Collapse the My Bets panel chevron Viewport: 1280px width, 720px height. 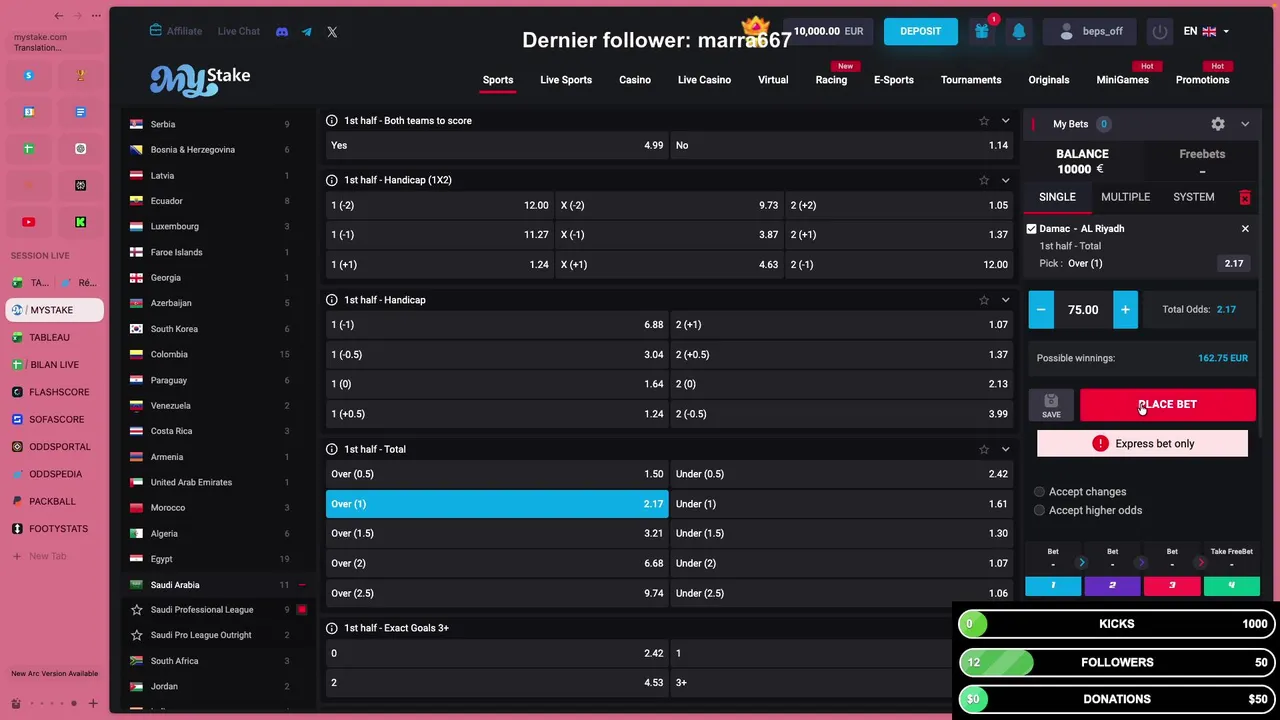click(1245, 124)
